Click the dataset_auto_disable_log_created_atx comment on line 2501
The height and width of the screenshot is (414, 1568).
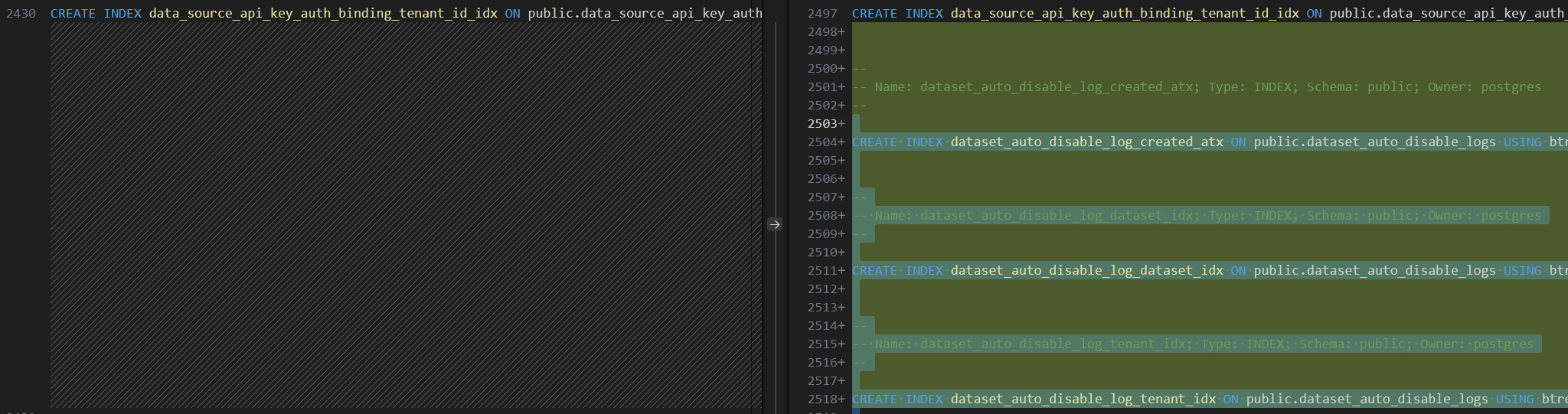(1057, 87)
